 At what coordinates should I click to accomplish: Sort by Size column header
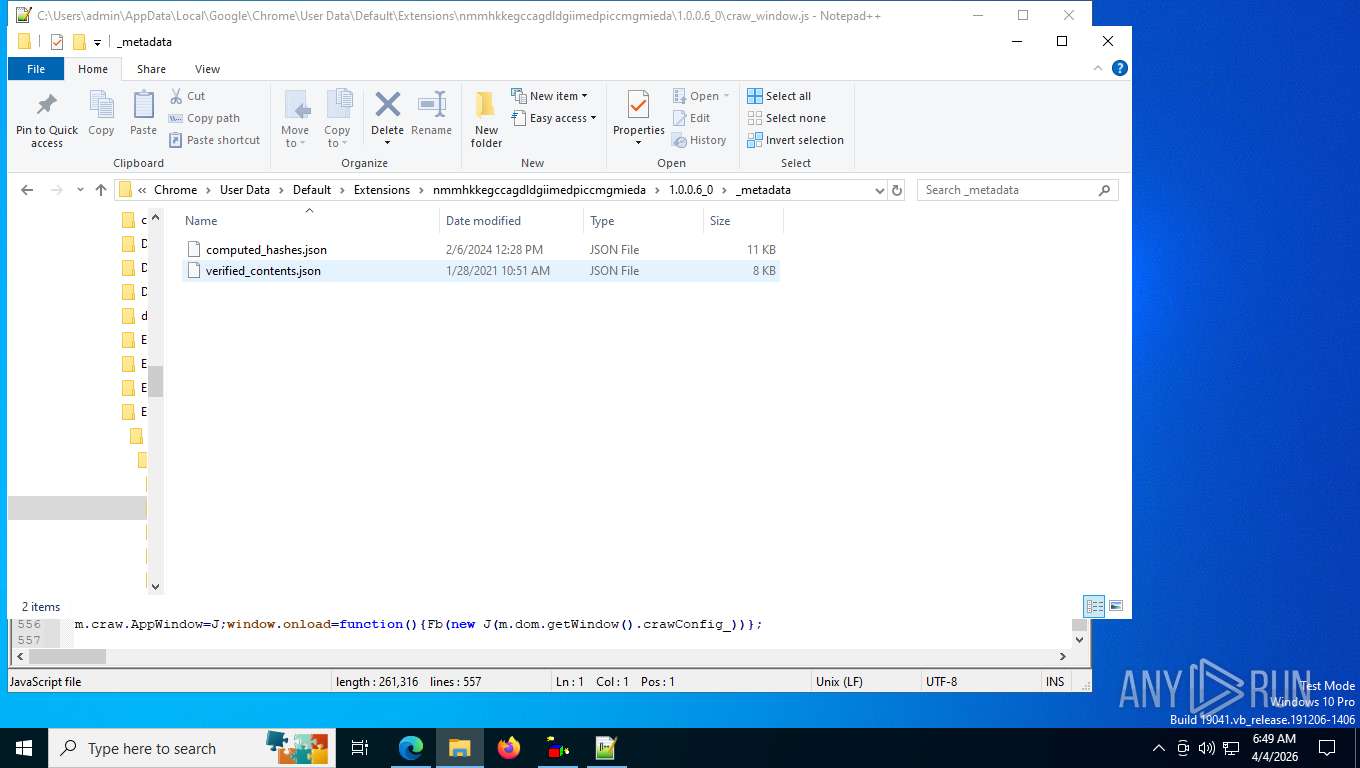coord(743,221)
